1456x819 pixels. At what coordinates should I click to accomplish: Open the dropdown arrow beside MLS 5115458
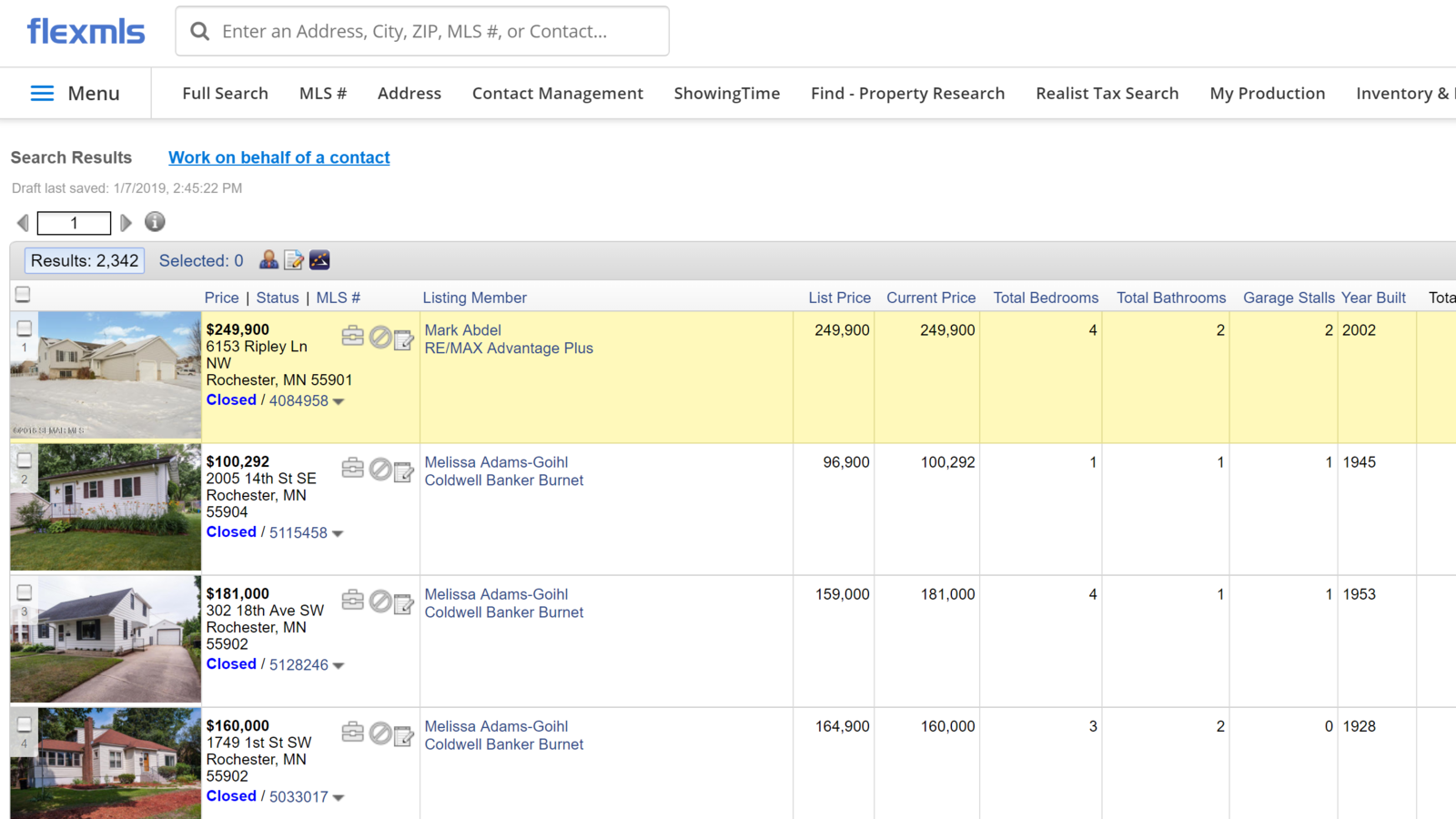coord(338,533)
